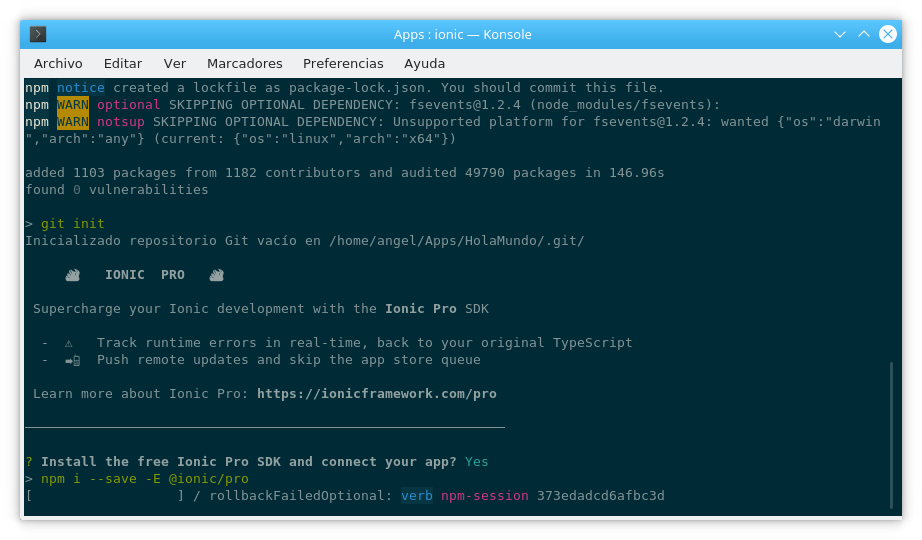Click the 'Yes' answer after install prompt
The image size is (922, 540).
pyautogui.click(x=476, y=462)
